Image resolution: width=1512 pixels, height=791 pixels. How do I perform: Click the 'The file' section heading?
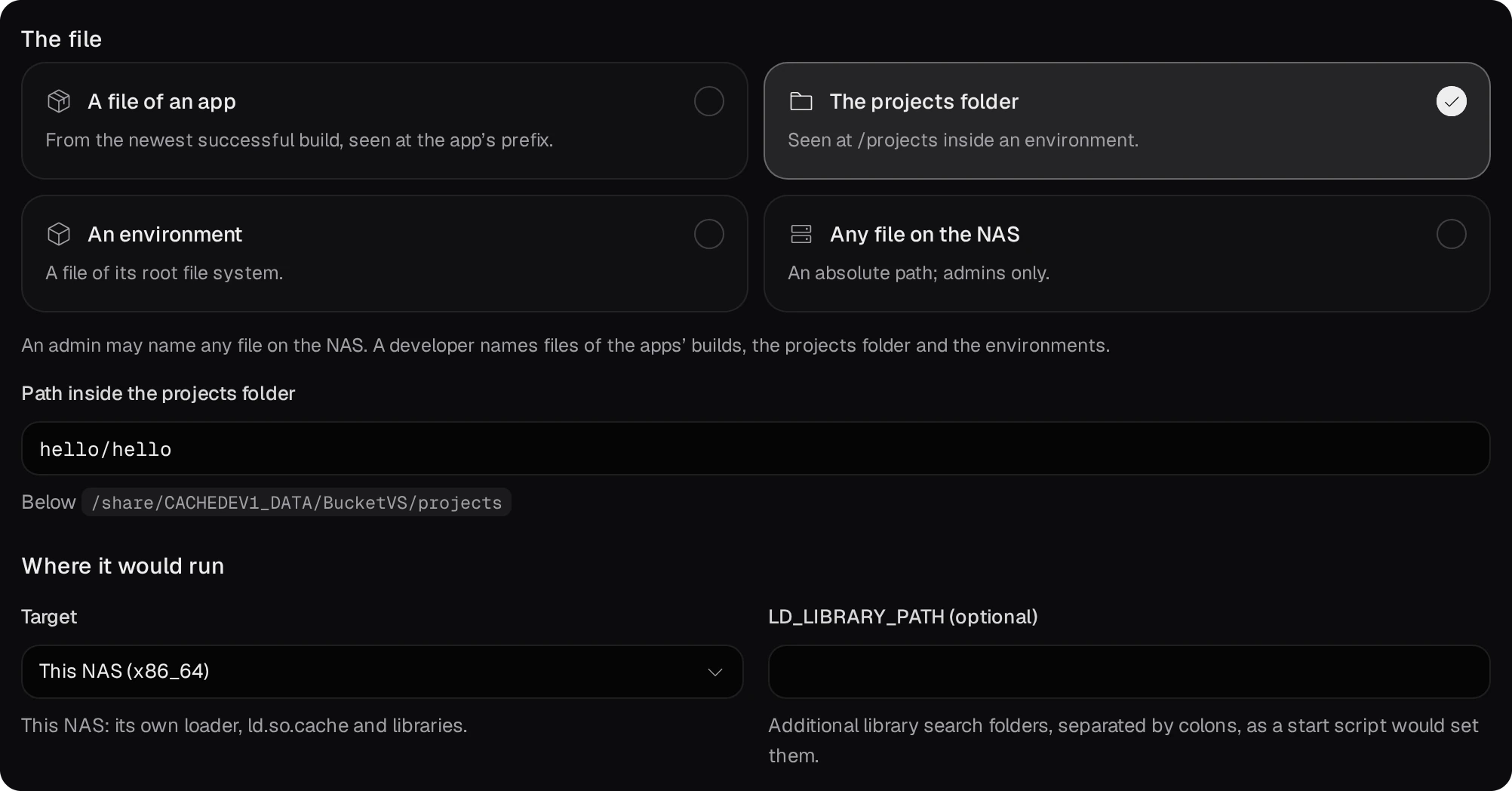pos(62,39)
